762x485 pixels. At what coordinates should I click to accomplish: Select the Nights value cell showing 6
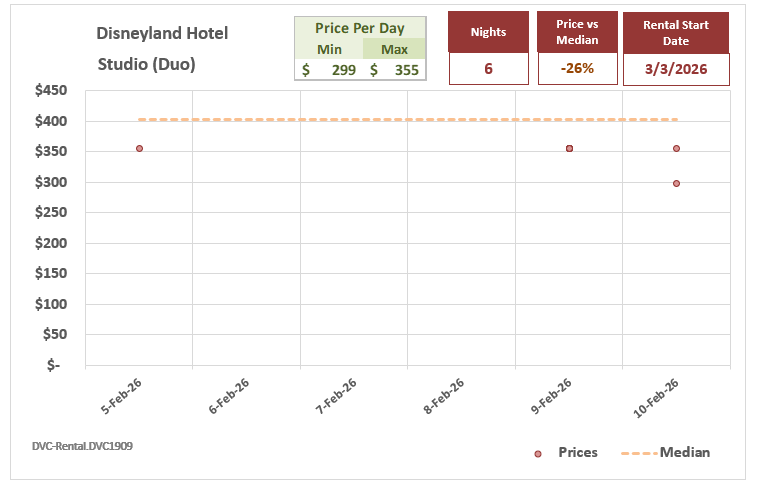click(x=489, y=69)
